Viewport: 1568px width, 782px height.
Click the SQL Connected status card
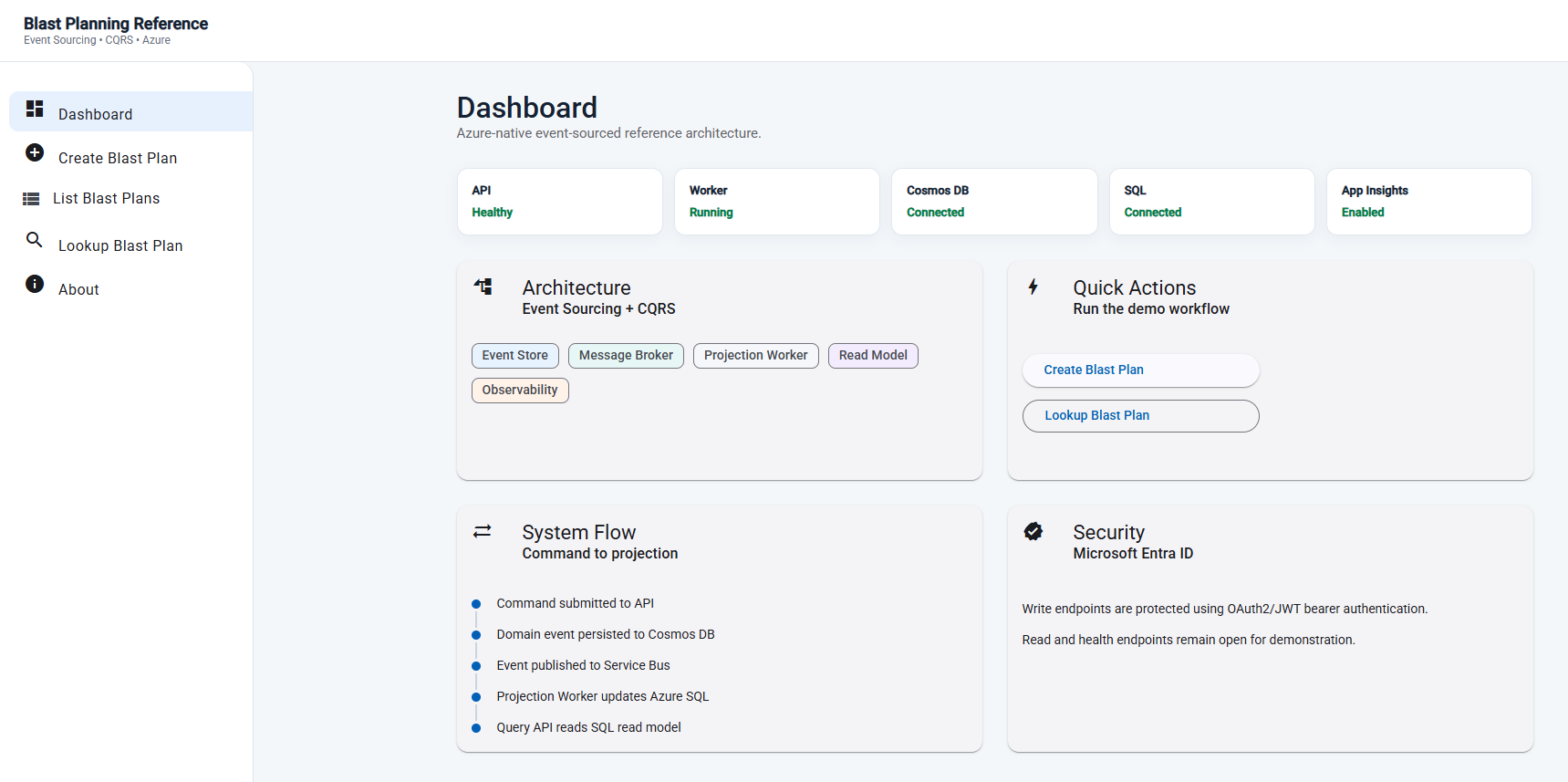pyautogui.click(x=1212, y=202)
